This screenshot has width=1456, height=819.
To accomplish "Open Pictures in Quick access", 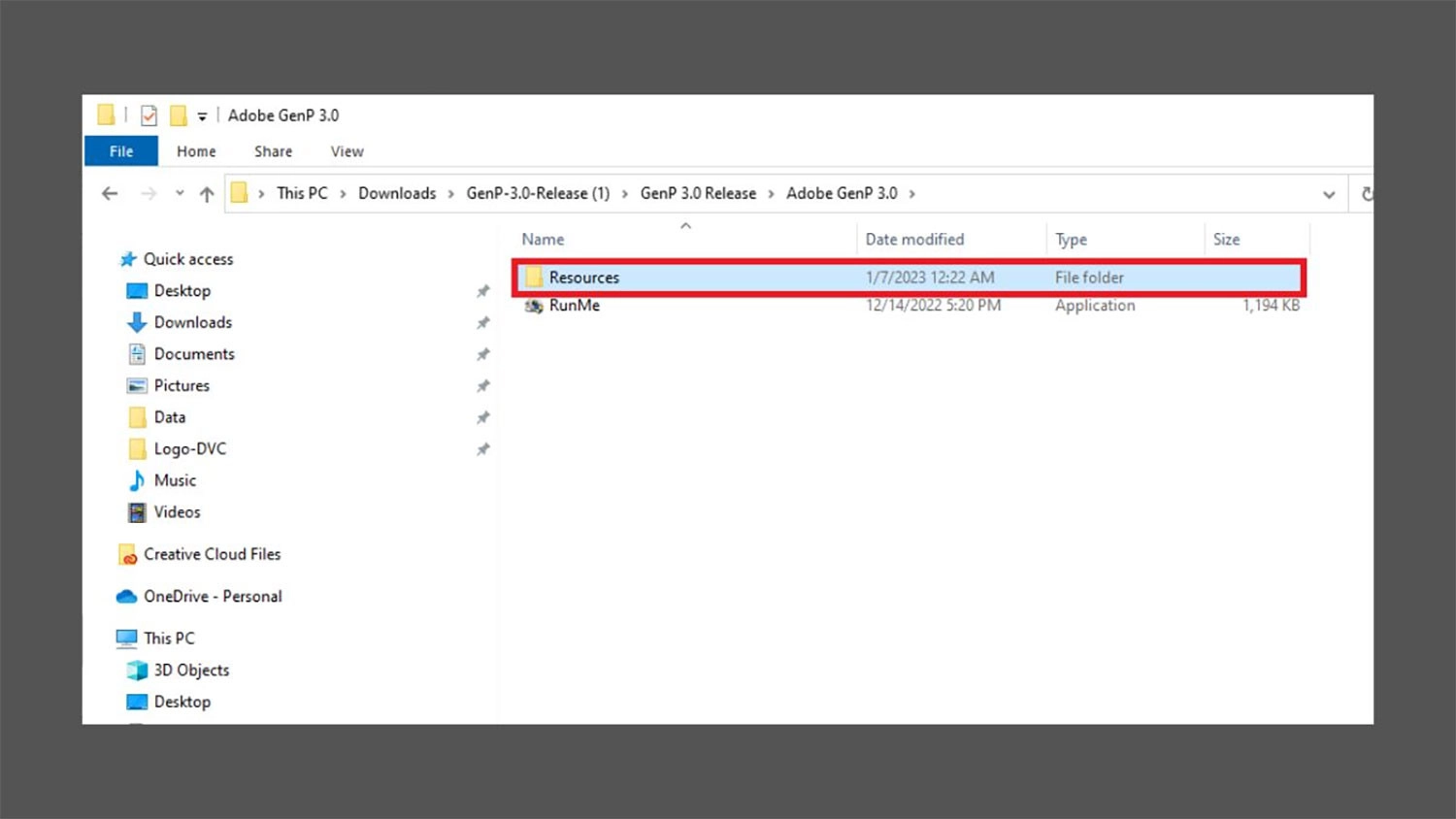I will click(x=182, y=385).
